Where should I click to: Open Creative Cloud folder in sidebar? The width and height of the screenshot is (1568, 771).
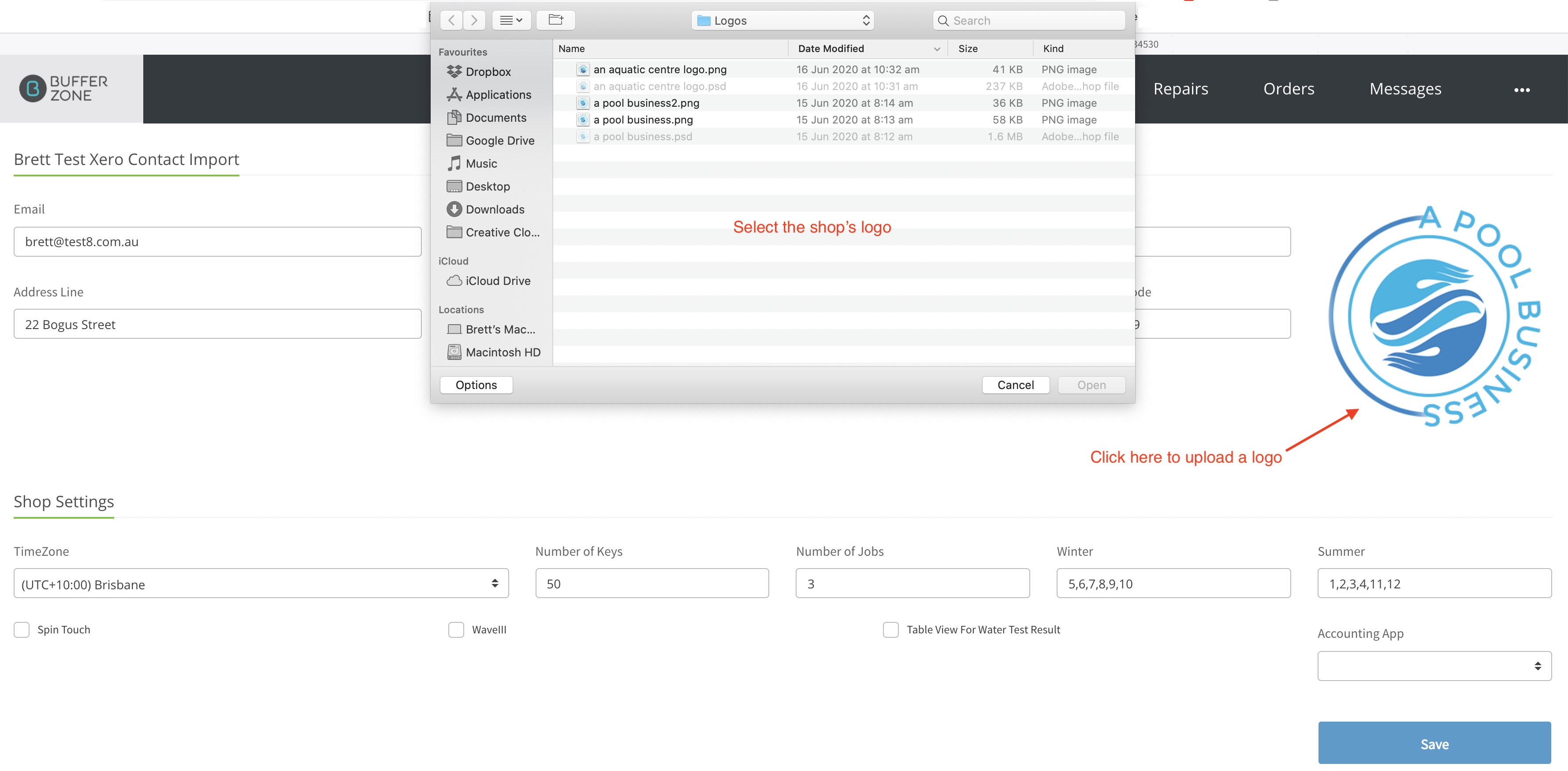click(x=493, y=232)
